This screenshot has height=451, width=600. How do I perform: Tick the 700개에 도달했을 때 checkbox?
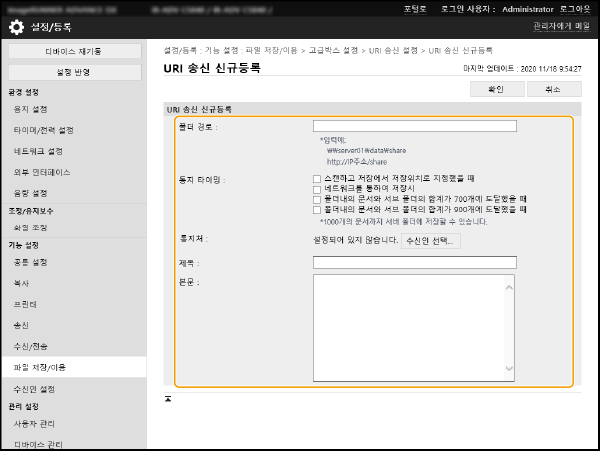point(317,199)
